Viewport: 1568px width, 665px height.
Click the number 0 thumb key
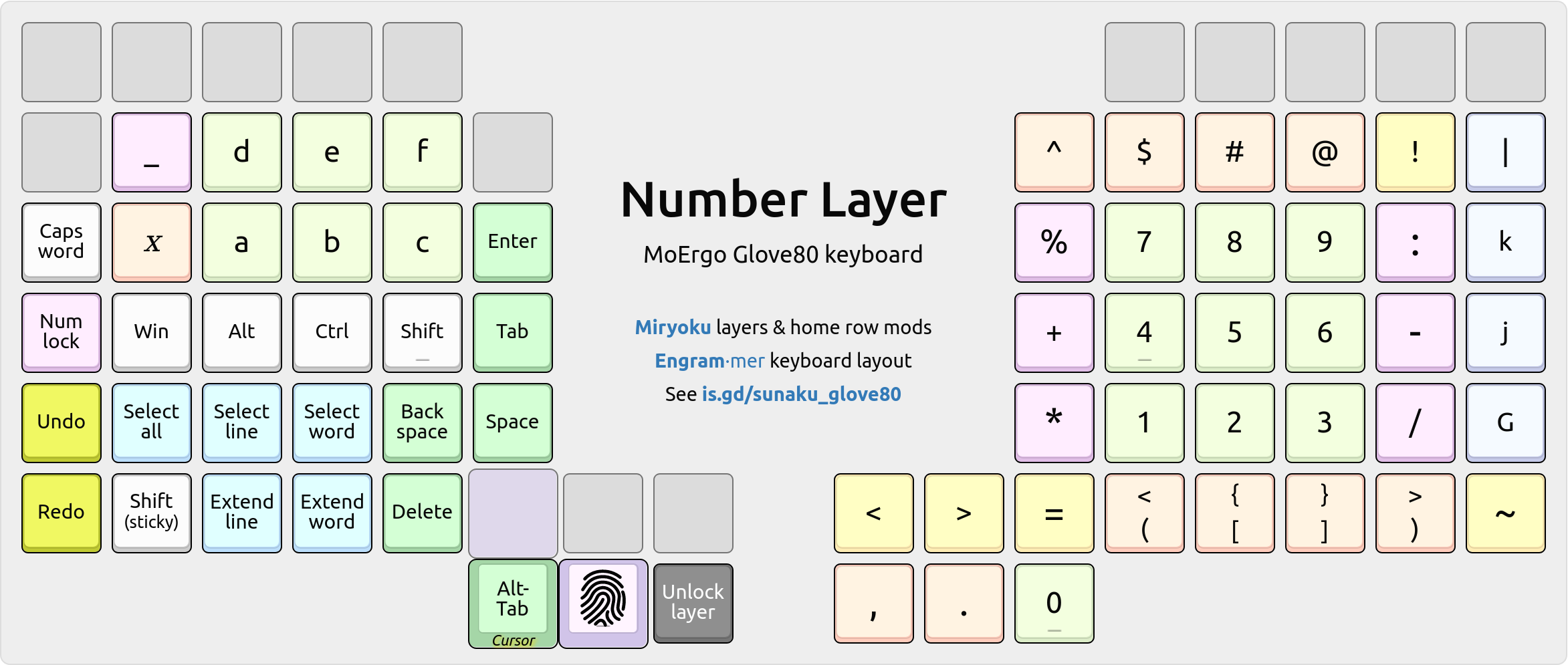pos(1054,604)
